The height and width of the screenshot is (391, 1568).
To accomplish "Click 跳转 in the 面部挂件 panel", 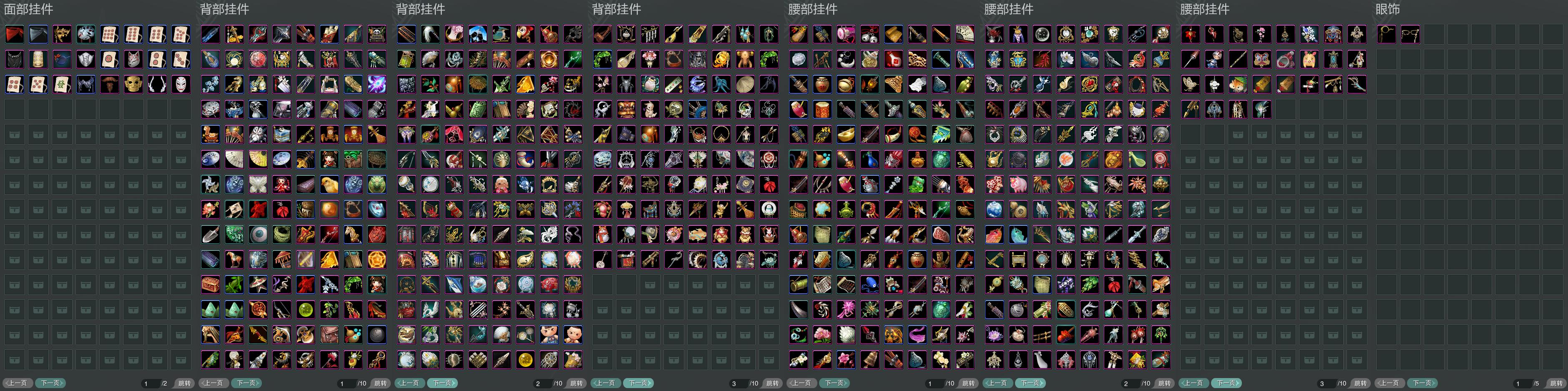I will (x=184, y=383).
